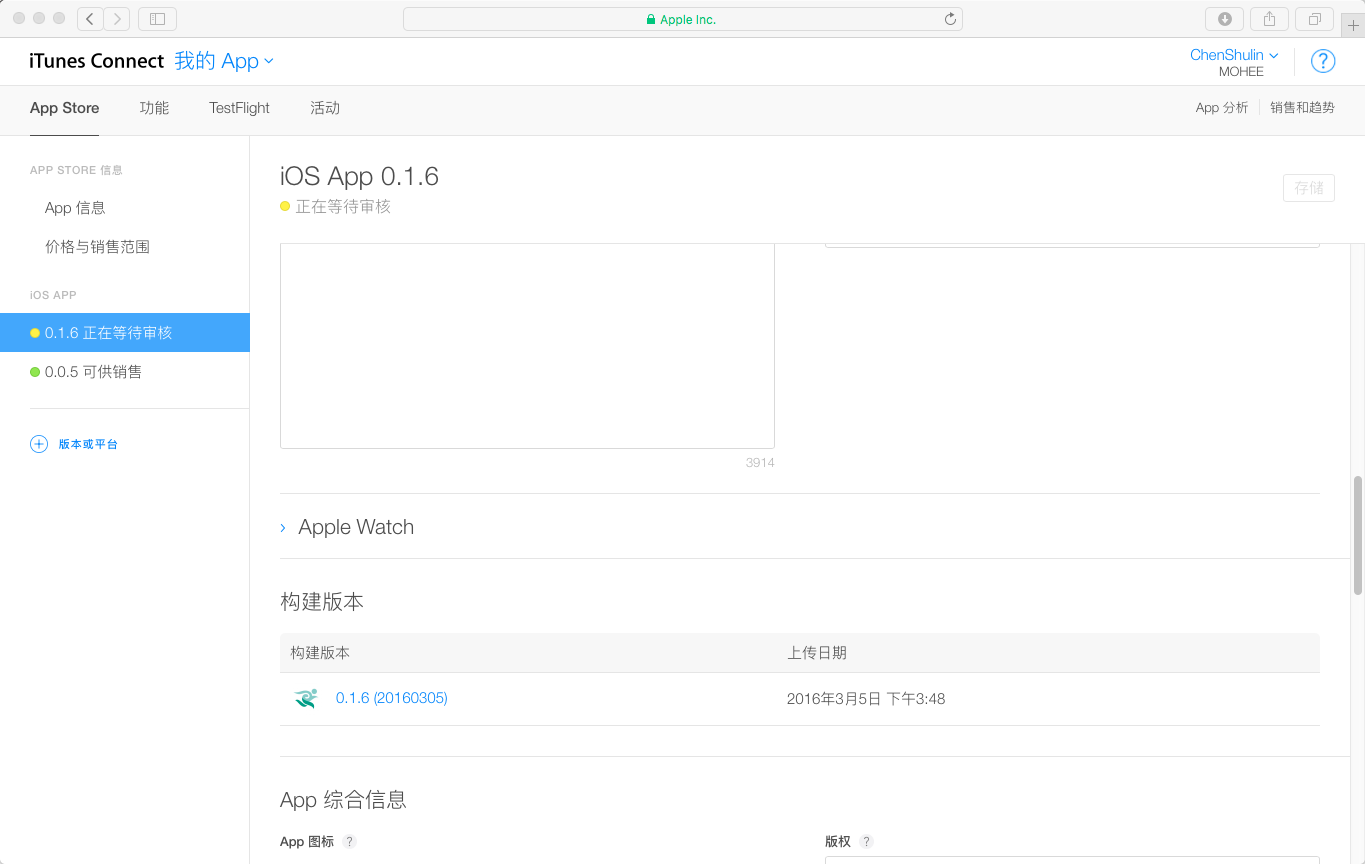Screen dimensions: 1365x864
Task: Click the iOS App 0.1.6 heading
Action: [x=359, y=176]
